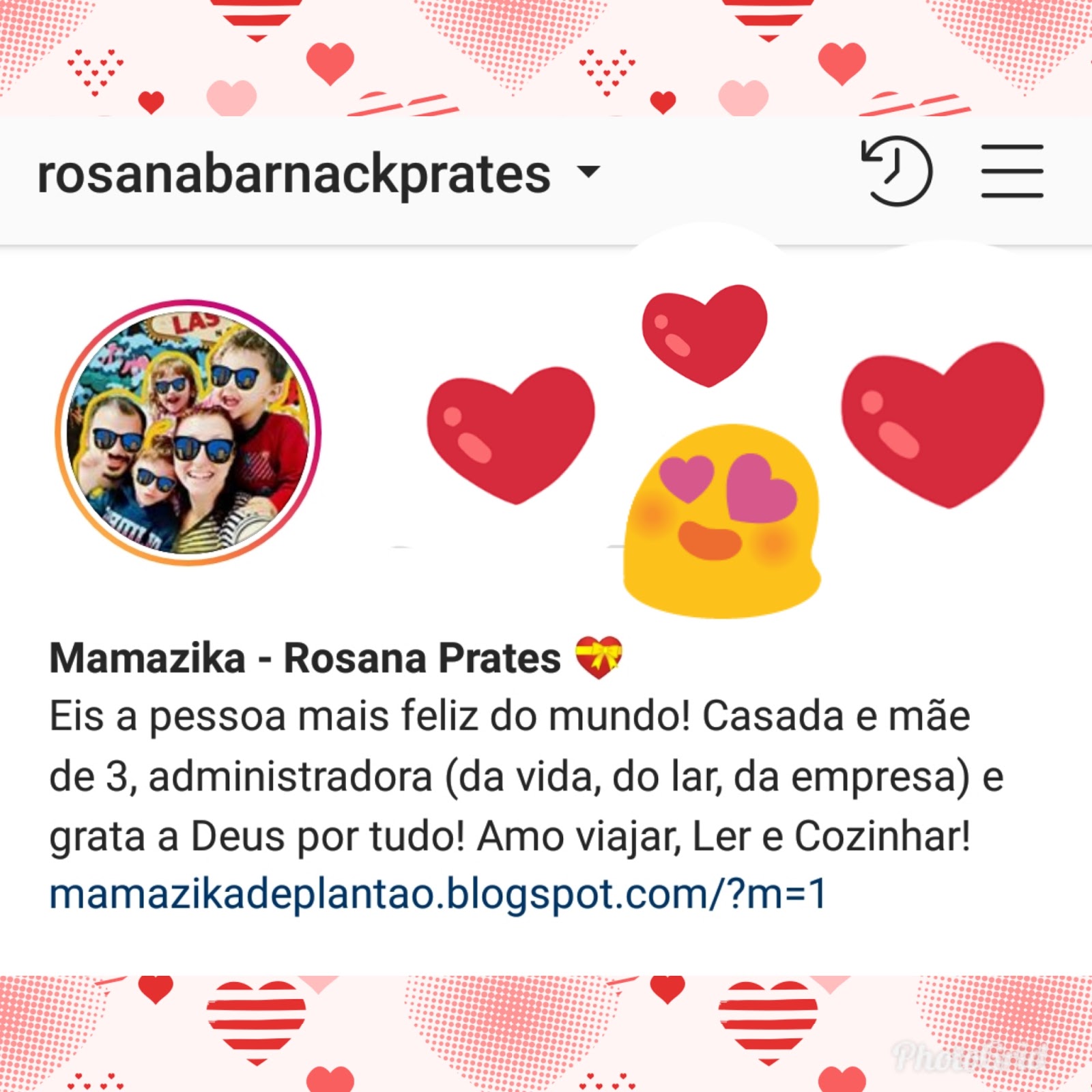Click the large right red heart sticker
Screen dimensions: 1092x1092
(x=943, y=425)
